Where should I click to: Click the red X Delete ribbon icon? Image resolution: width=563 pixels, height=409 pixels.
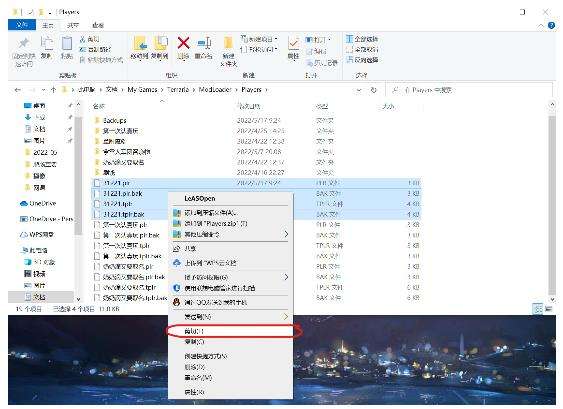183,43
